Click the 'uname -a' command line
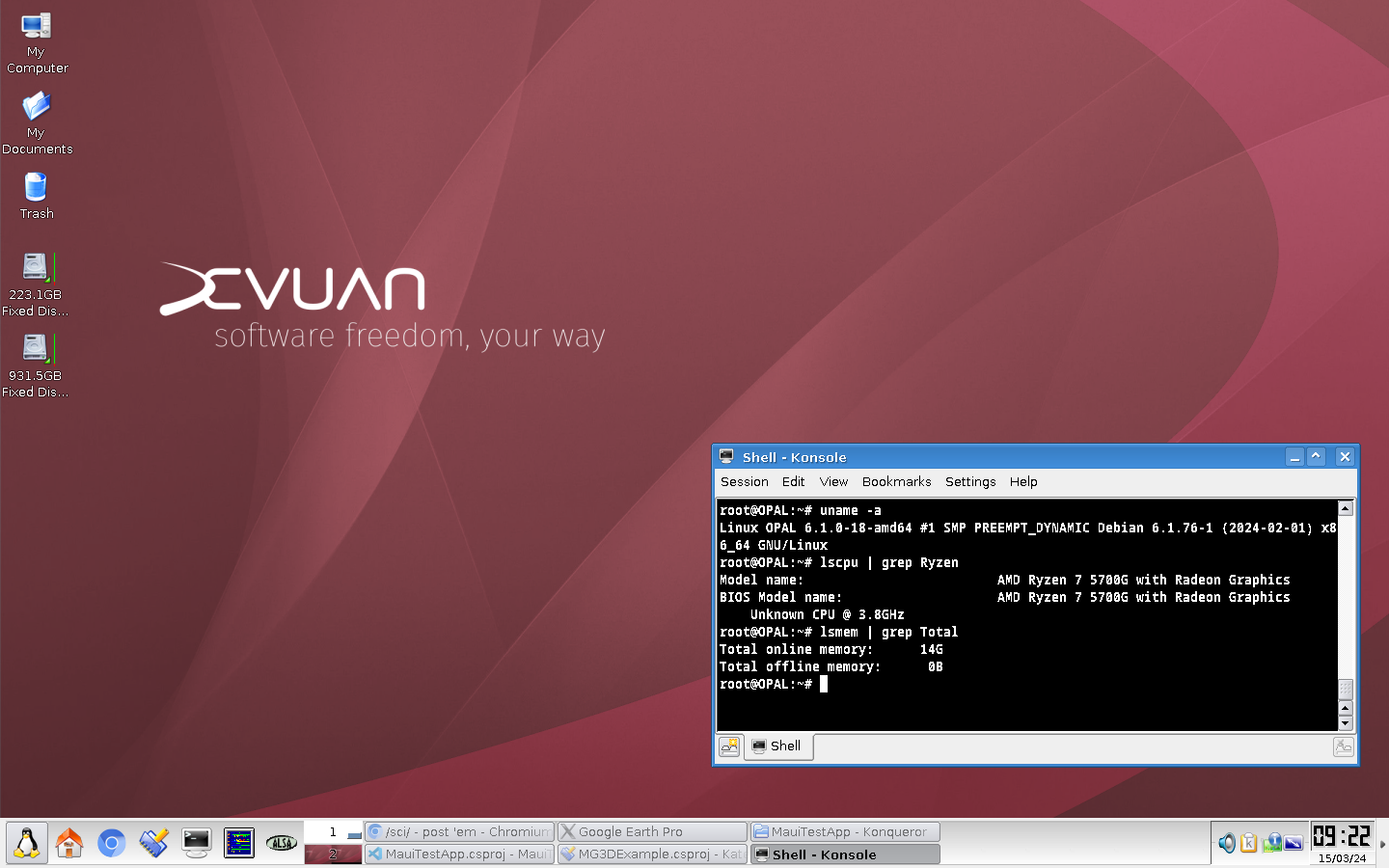 click(x=801, y=510)
